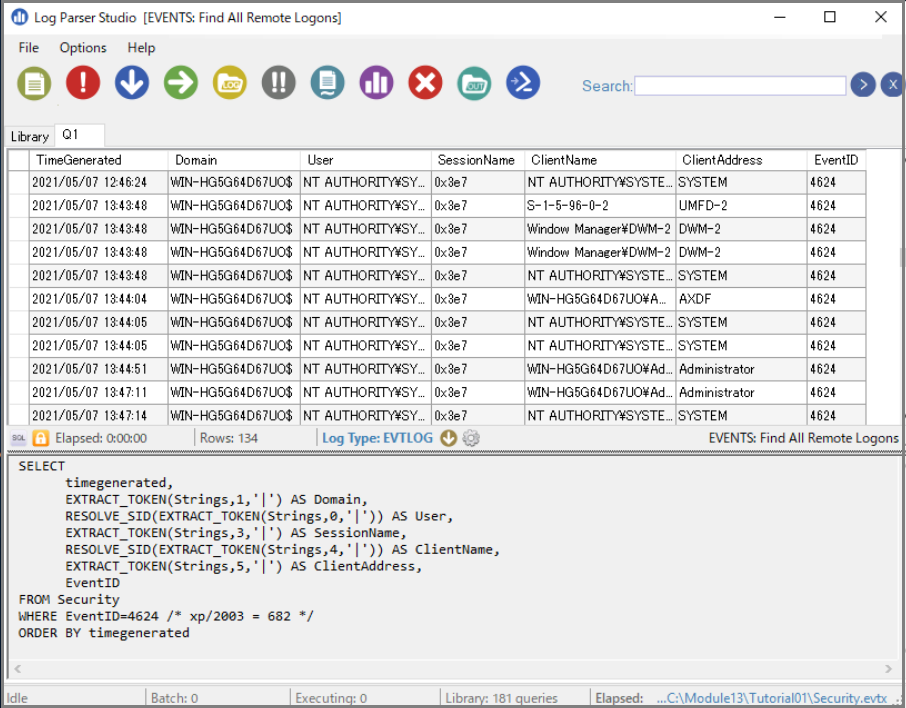Click the query editor's right scroll arrow
Image resolution: width=906 pixels, height=708 pixels.
888,669
